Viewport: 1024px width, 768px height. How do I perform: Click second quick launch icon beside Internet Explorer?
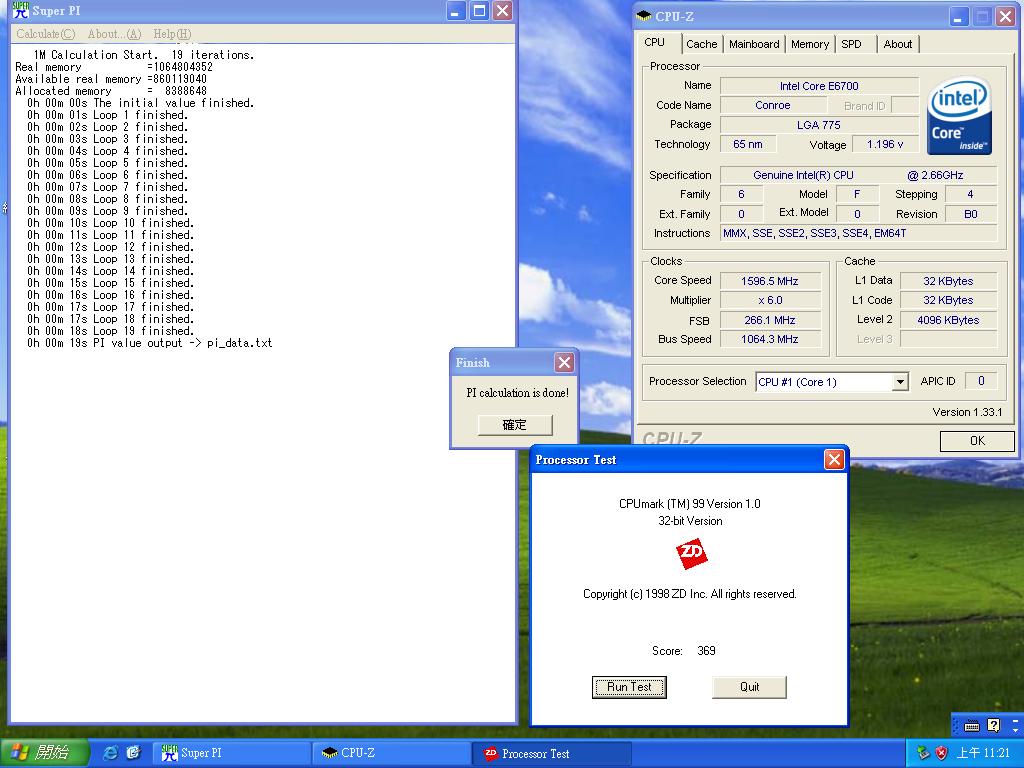tap(133, 753)
